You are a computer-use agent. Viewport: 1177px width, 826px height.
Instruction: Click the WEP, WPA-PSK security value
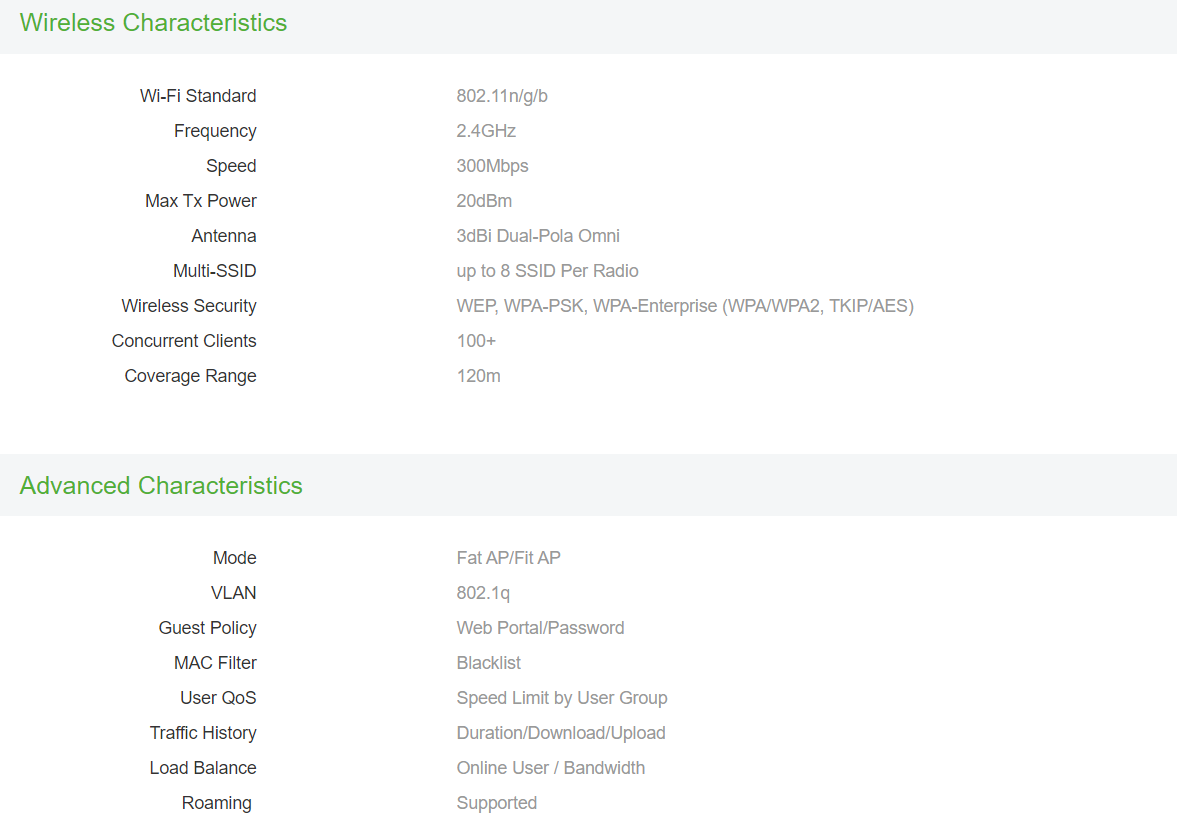click(x=685, y=306)
